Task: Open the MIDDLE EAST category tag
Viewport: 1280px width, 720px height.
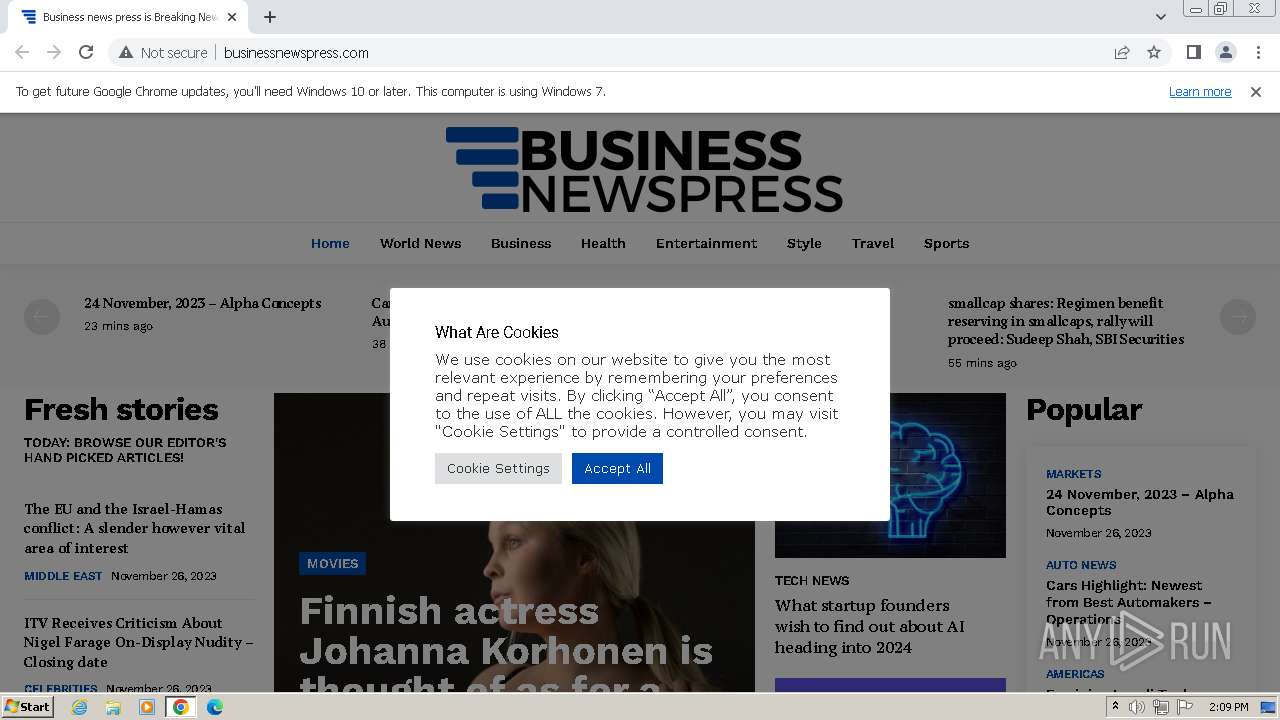Action: point(63,576)
